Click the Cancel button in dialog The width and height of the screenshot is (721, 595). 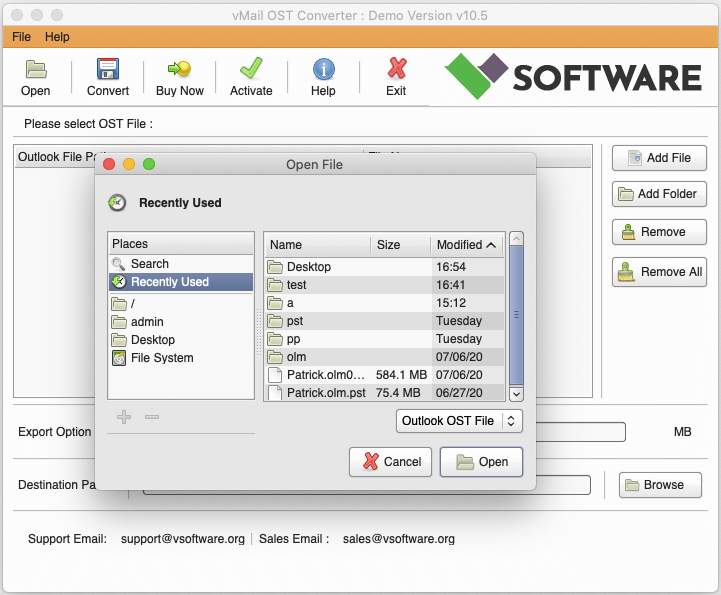tap(390, 462)
